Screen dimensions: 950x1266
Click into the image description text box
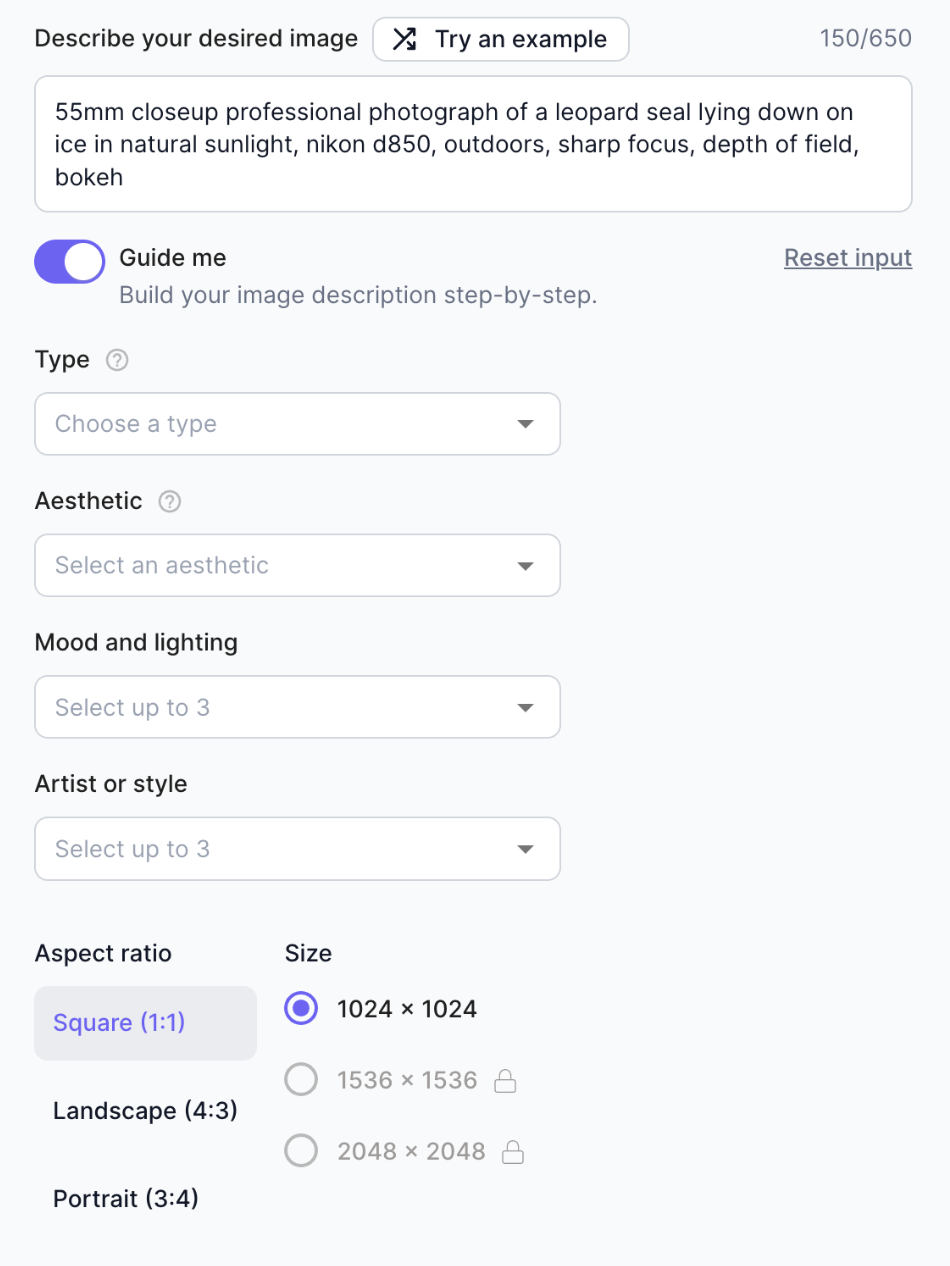point(473,144)
